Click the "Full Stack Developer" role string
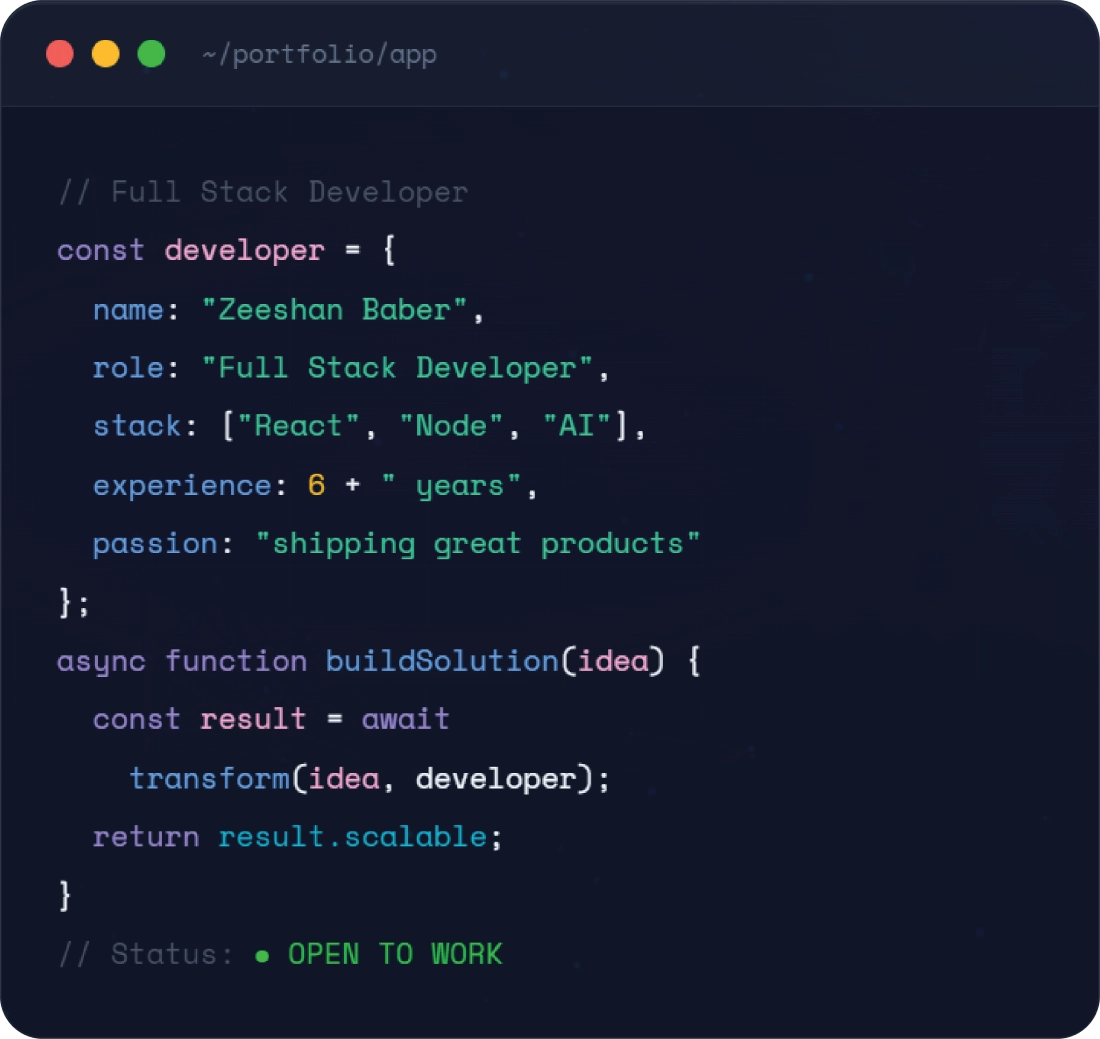This screenshot has width=1100, height=1039. coord(397,368)
